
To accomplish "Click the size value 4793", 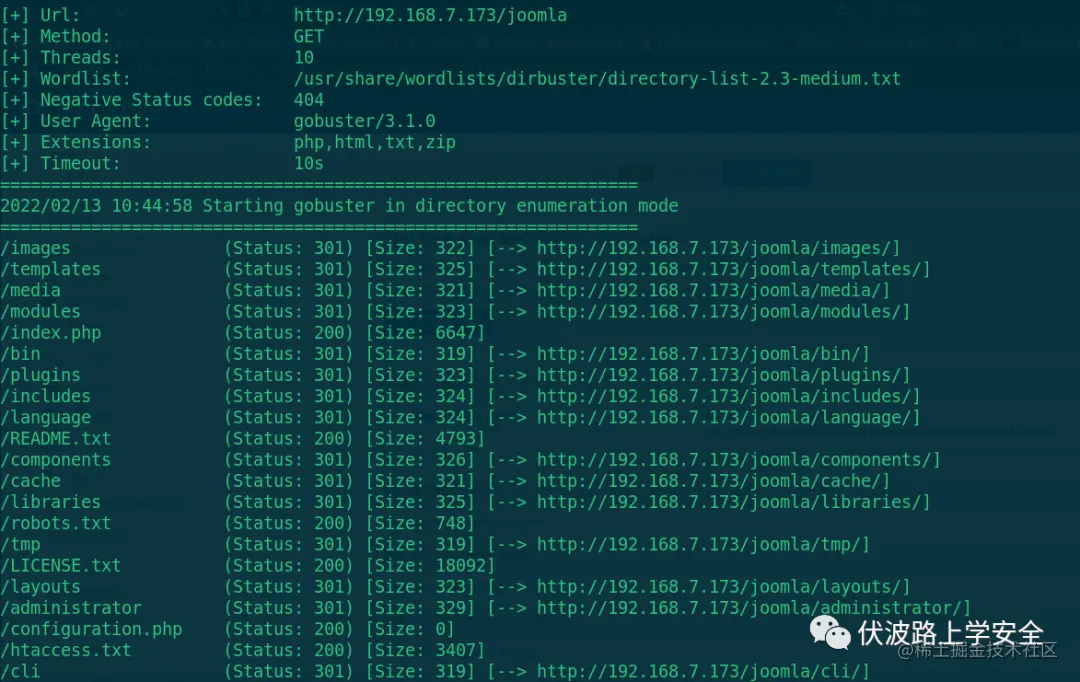I will click(455, 439).
